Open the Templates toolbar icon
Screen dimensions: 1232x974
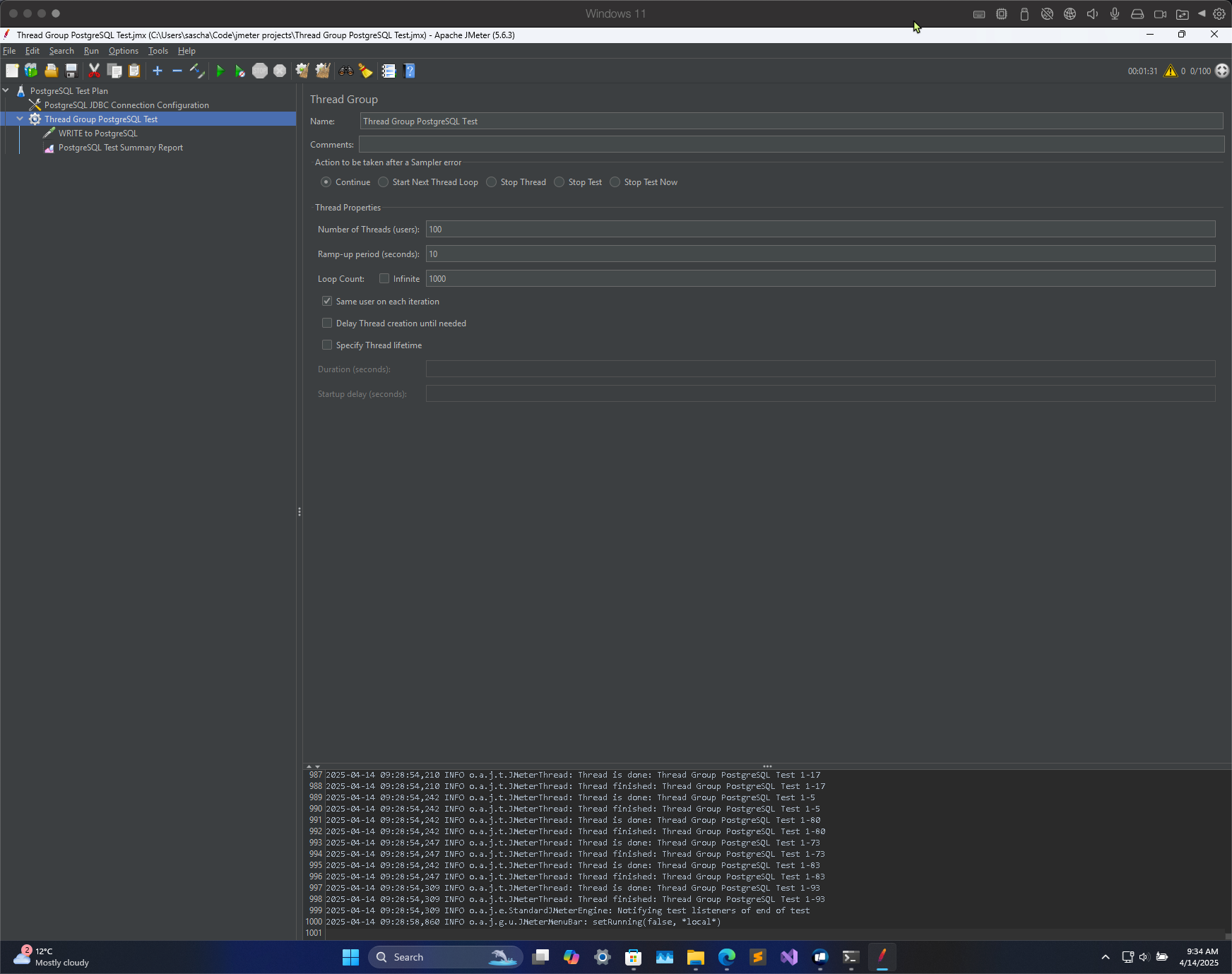[x=31, y=71]
